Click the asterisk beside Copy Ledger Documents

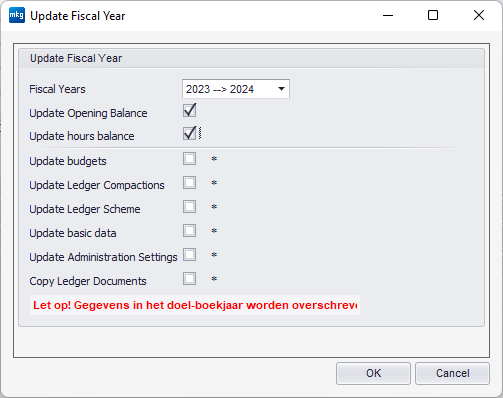tap(214, 279)
